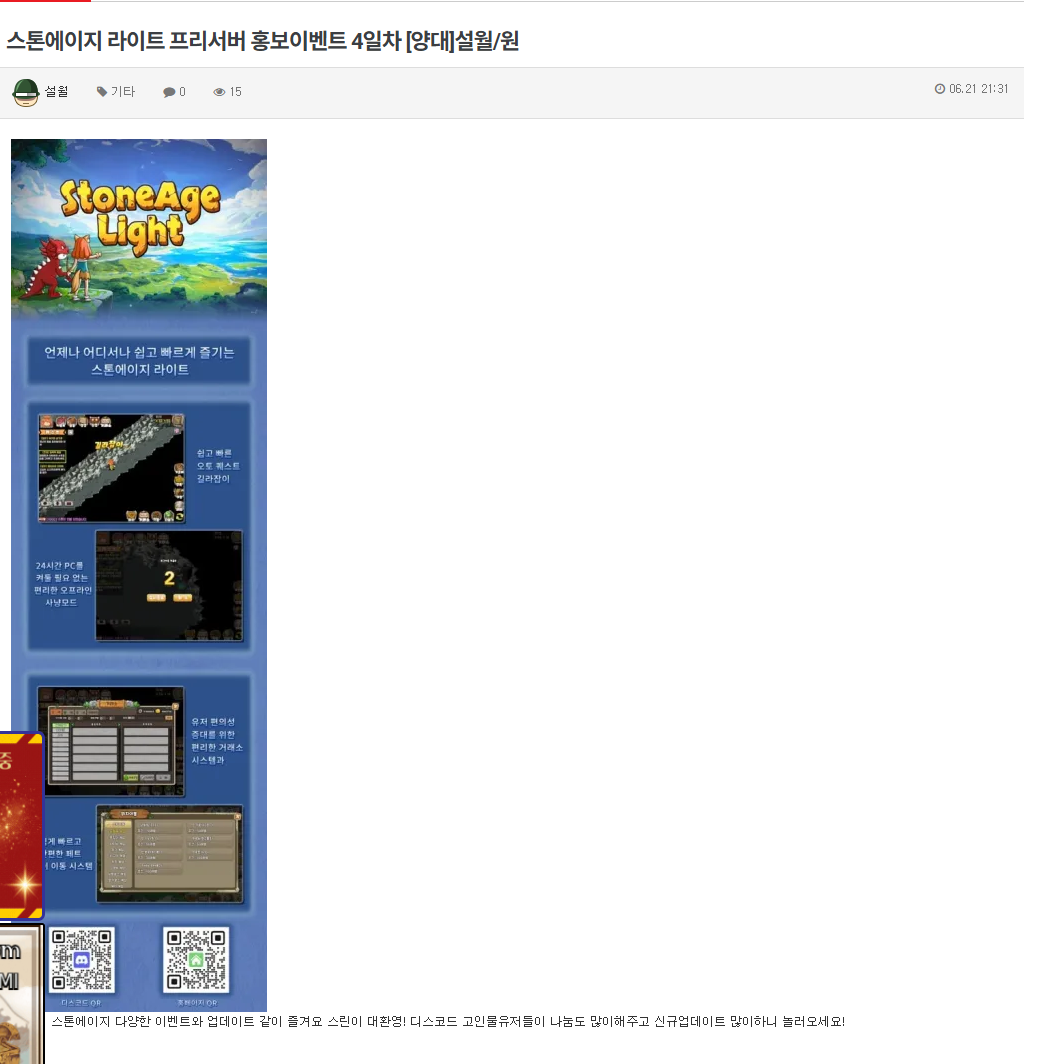Click the view count 15
Image resolution: width=1040 pixels, height=1064 pixels.
click(x=235, y=92)
